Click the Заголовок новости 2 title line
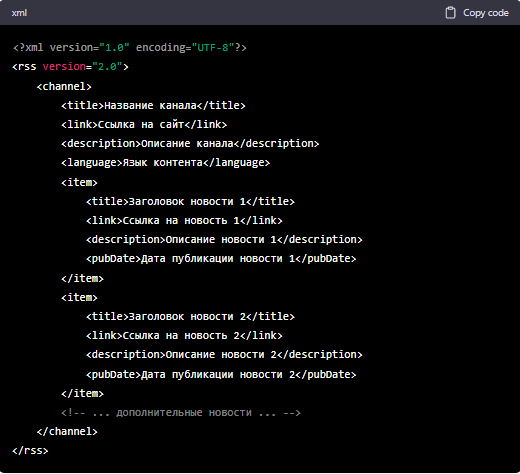This screenshot has height=474, width=520. pos(190,316)
